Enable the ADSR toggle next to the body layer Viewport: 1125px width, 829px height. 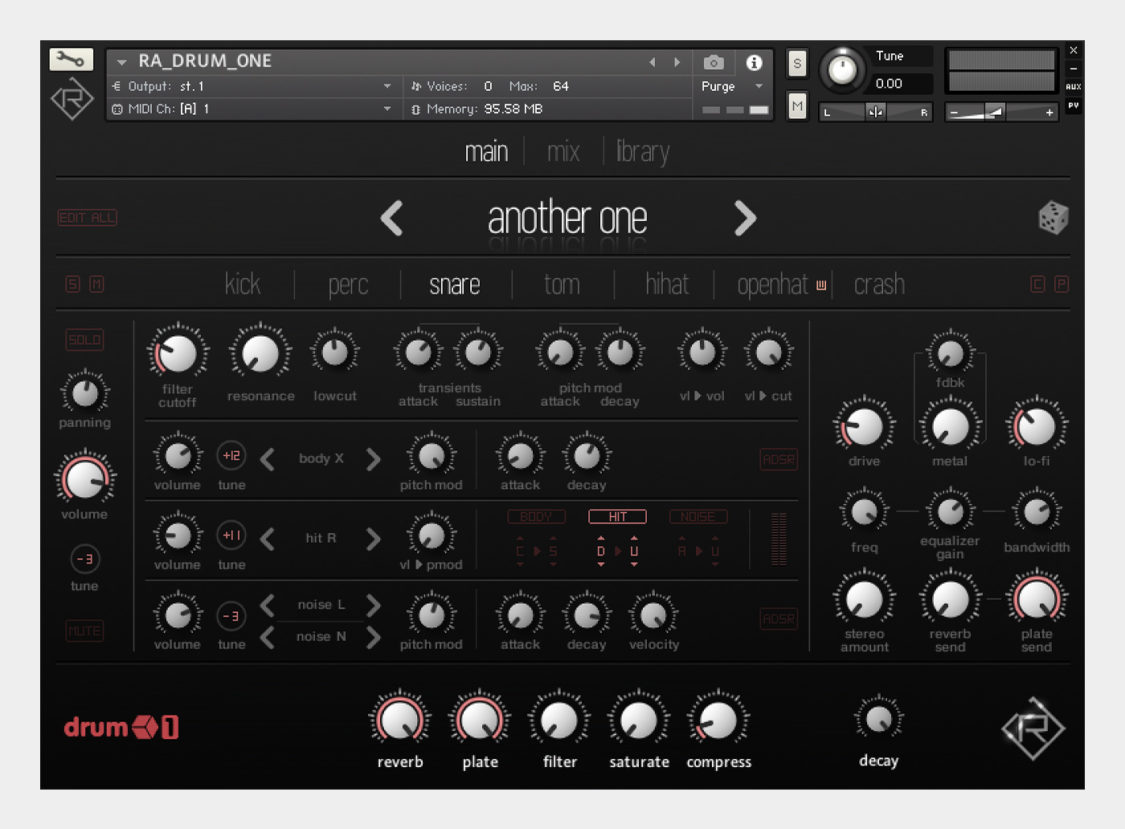point(778,459)
